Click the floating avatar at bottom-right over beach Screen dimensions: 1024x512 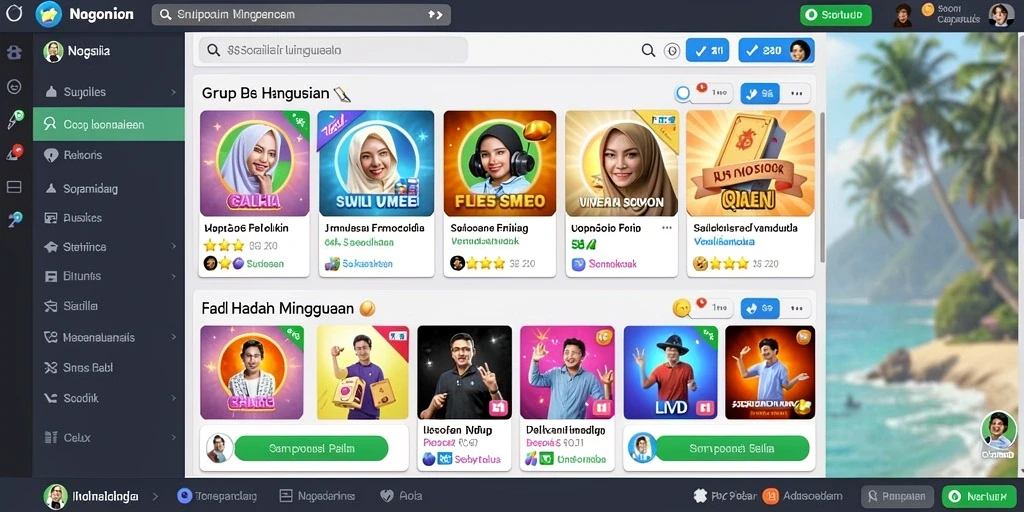pyautogui.click(x=999, y=430)
